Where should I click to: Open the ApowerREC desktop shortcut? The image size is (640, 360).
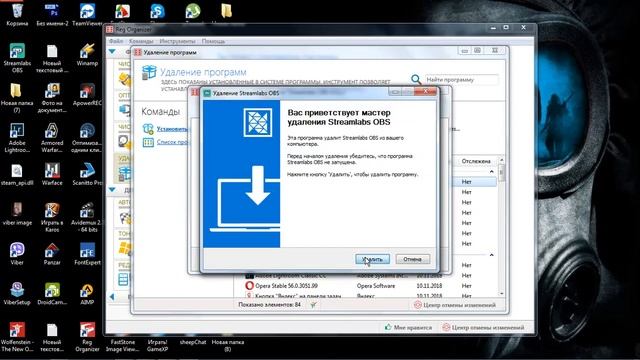[87, 95]
